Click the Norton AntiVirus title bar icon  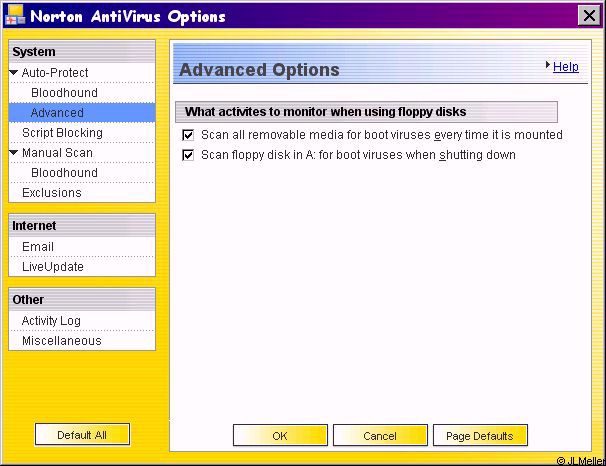(15, 15)
